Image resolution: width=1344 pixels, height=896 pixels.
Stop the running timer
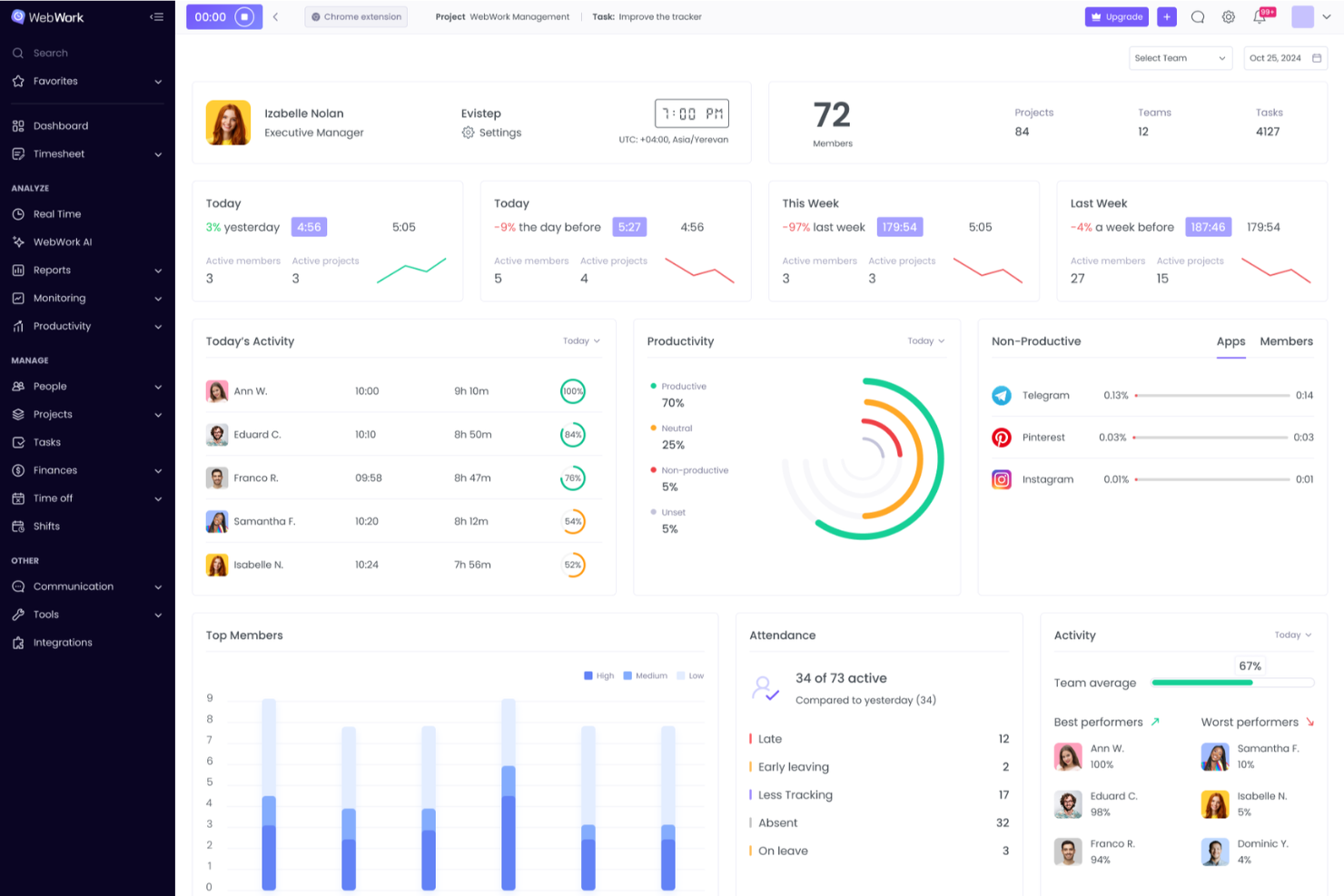pyautogui.click(x=242, y=16)
